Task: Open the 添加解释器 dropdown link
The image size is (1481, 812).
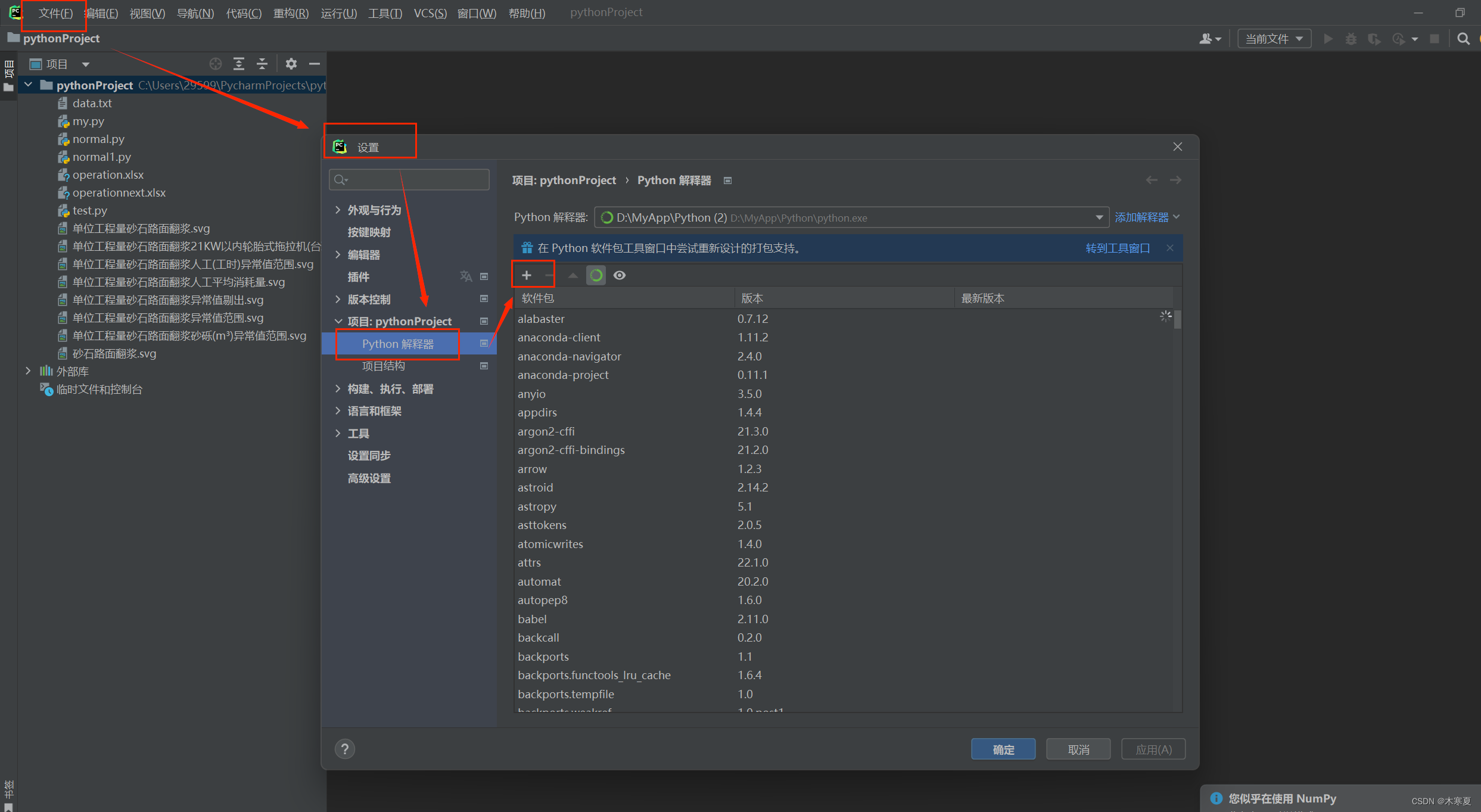Action: [x=1147, y=217]
